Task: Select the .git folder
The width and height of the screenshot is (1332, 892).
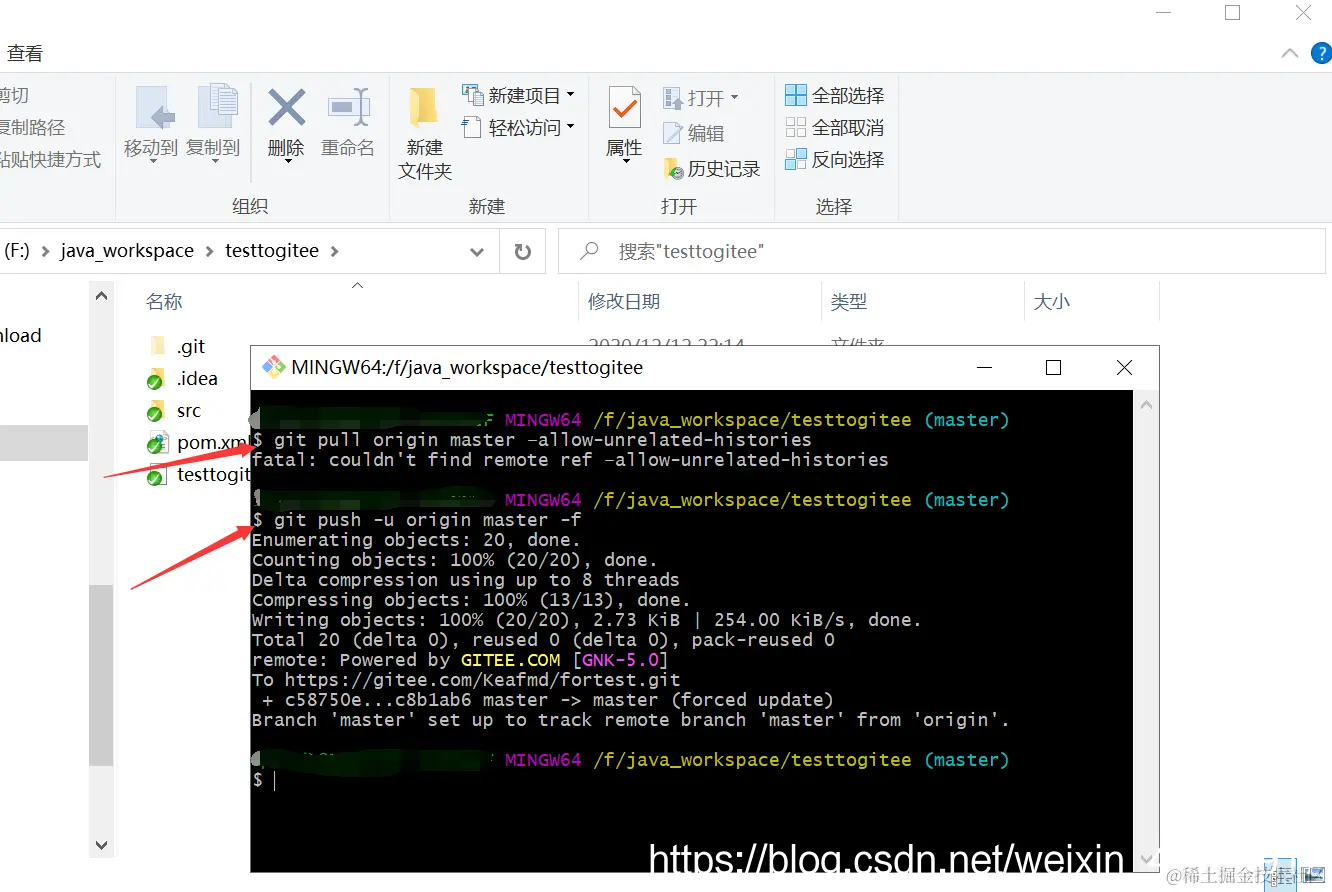Action: [x=191, y=346]
